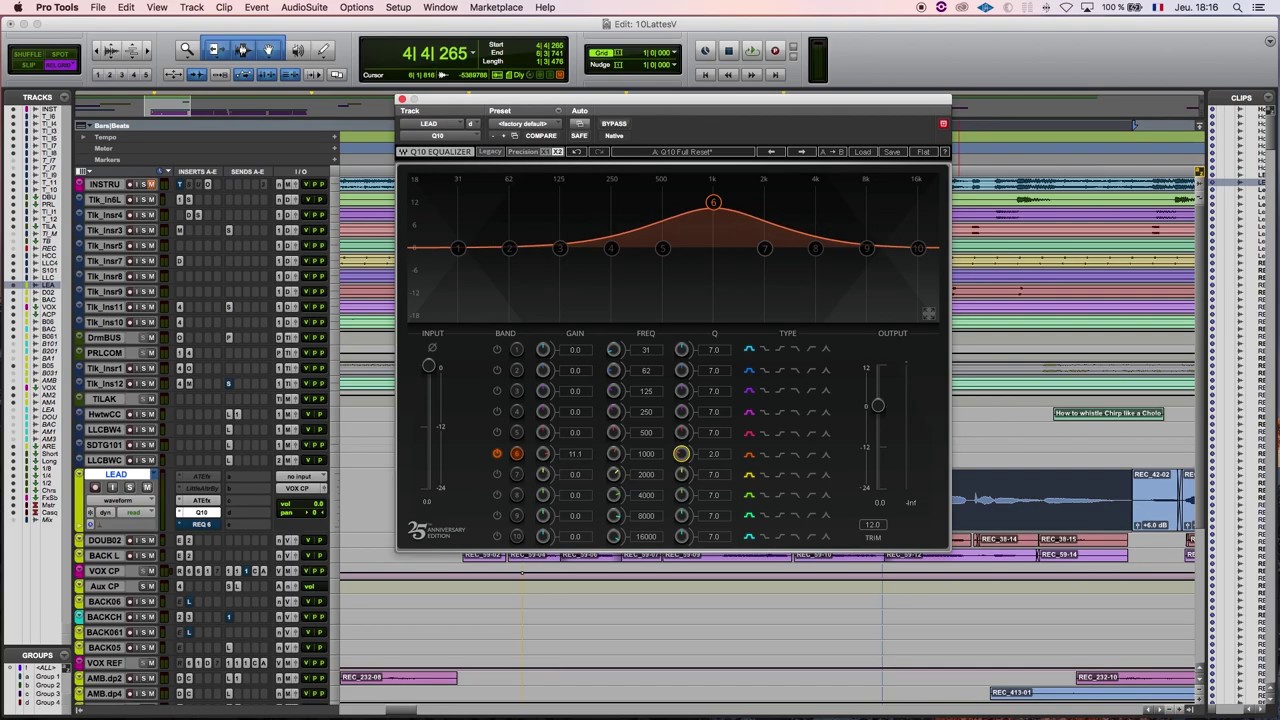Image resolution: width=1280 pixels, height=720 pixels.
Task: Toggle automation SAFE button
Action: (579, 136)
